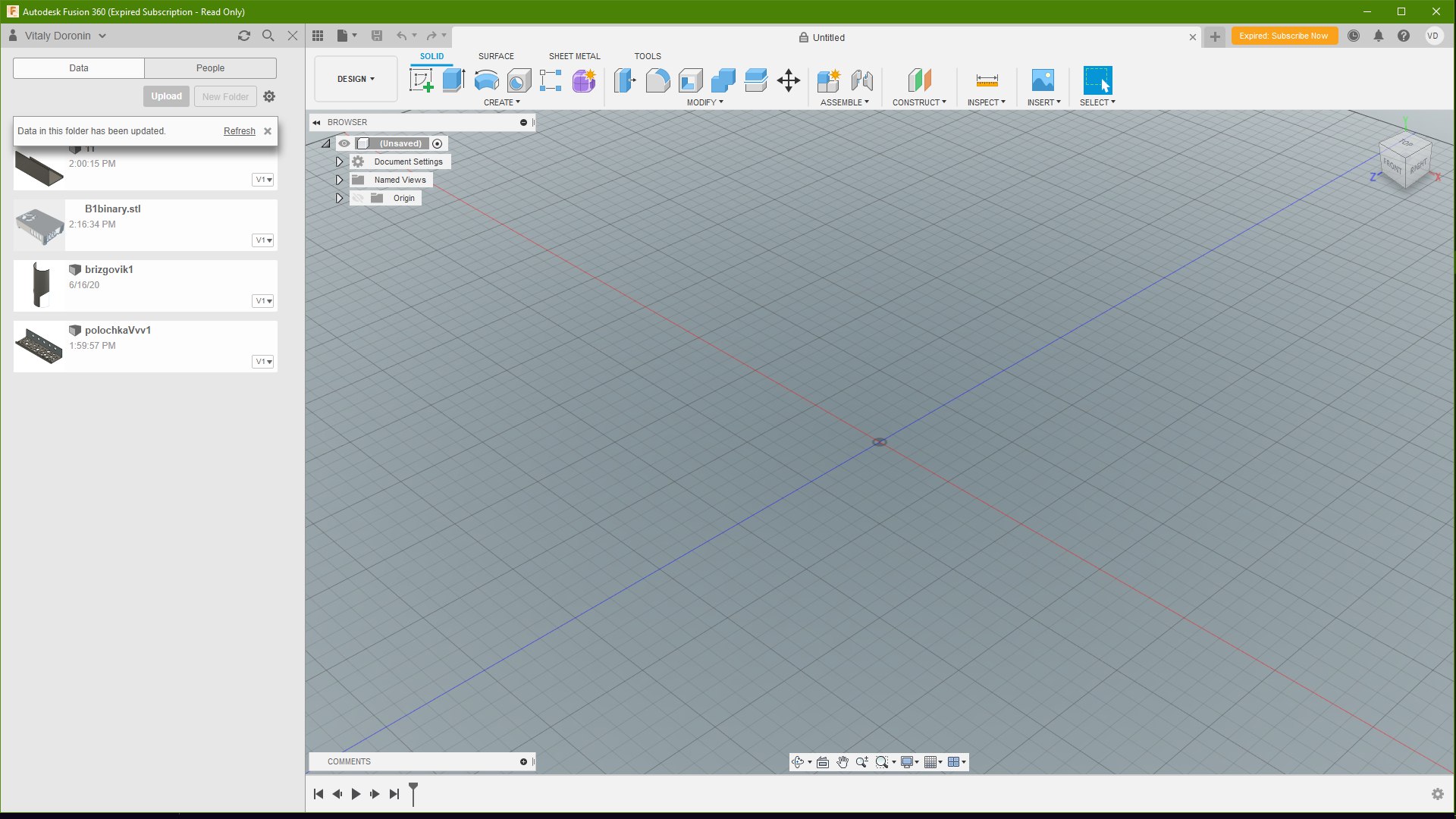Search in the data panel
This screenshot has width=1456, height=819.
coord(268,36)
